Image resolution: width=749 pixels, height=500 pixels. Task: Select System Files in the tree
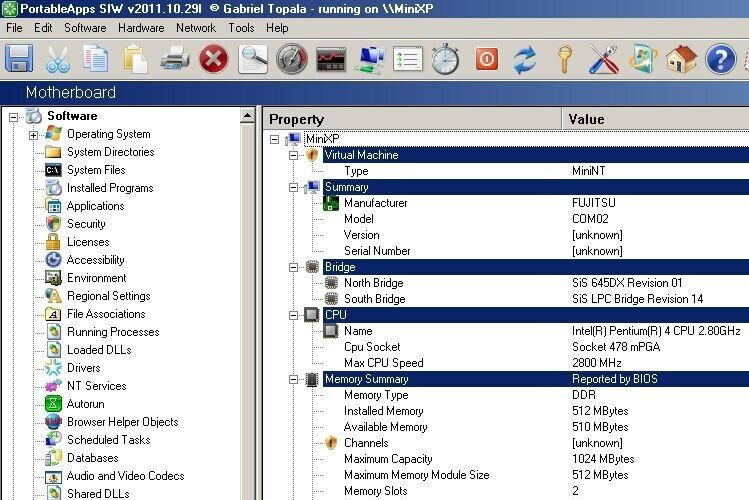tap(96, 170)
